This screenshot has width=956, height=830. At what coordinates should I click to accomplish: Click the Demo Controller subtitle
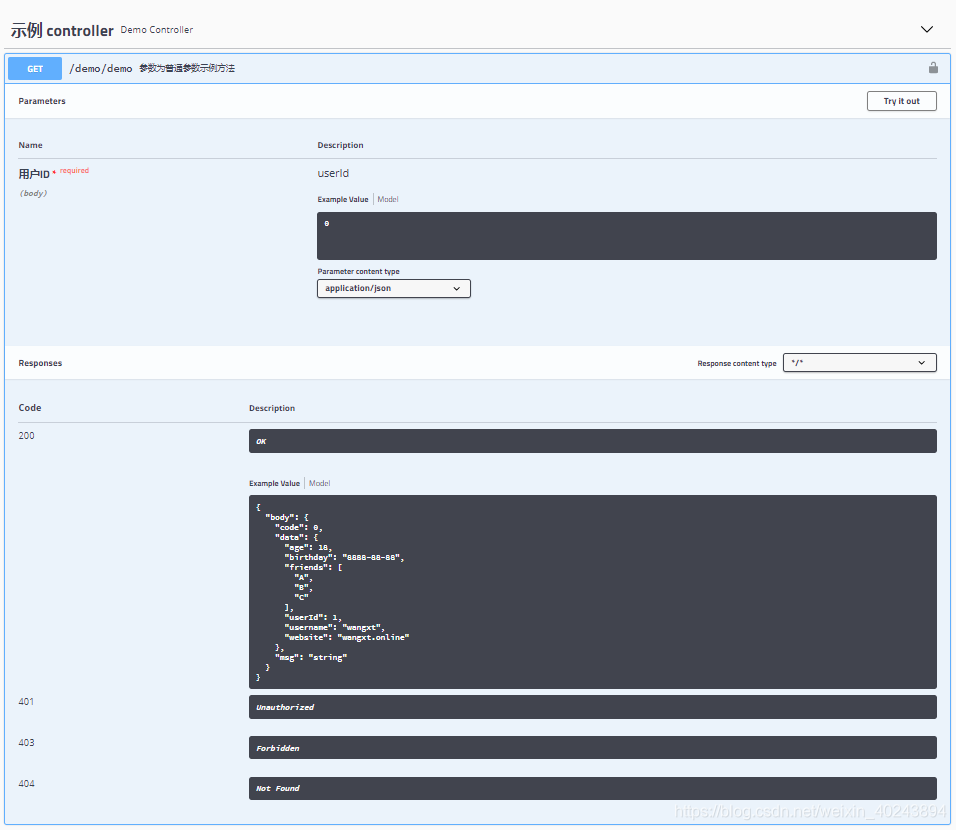click(x=157, y=29)
